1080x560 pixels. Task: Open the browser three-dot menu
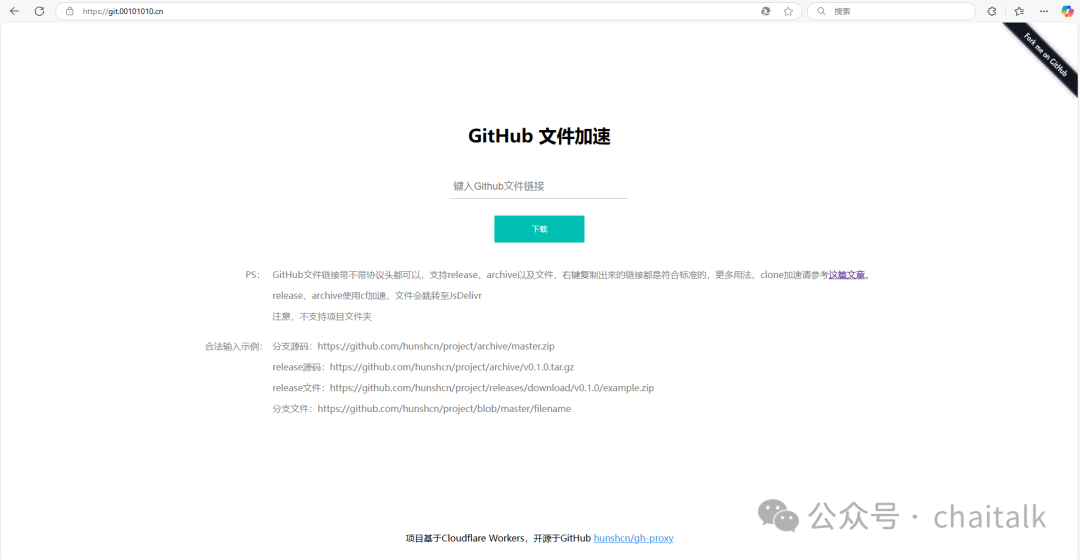[1044, 11]
